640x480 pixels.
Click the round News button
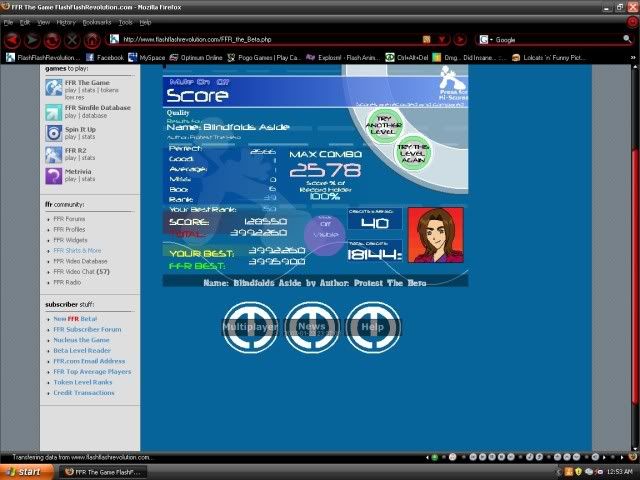coord(311,327)
